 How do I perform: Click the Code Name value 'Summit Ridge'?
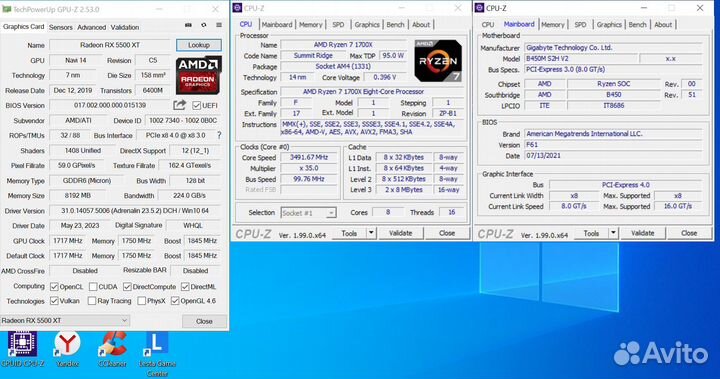tap(313, 55)
